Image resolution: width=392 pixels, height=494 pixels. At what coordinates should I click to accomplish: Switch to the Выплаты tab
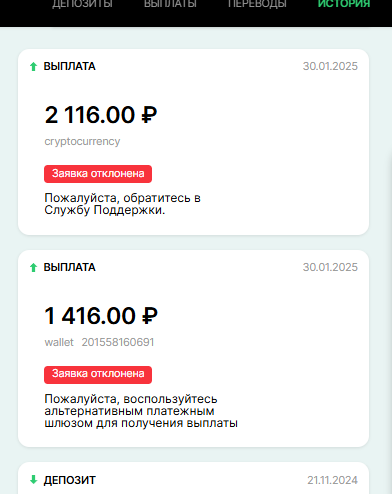pyautogui.click(x=170, y=4)
